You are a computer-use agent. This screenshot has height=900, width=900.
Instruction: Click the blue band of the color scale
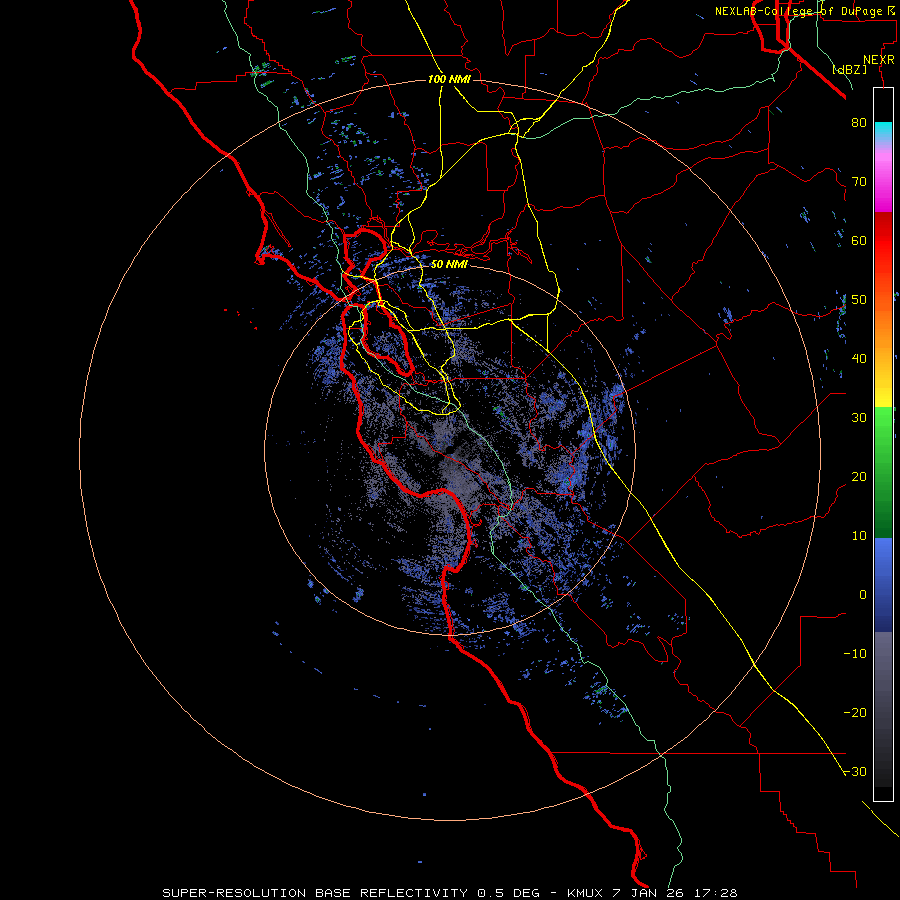(883, 585)
